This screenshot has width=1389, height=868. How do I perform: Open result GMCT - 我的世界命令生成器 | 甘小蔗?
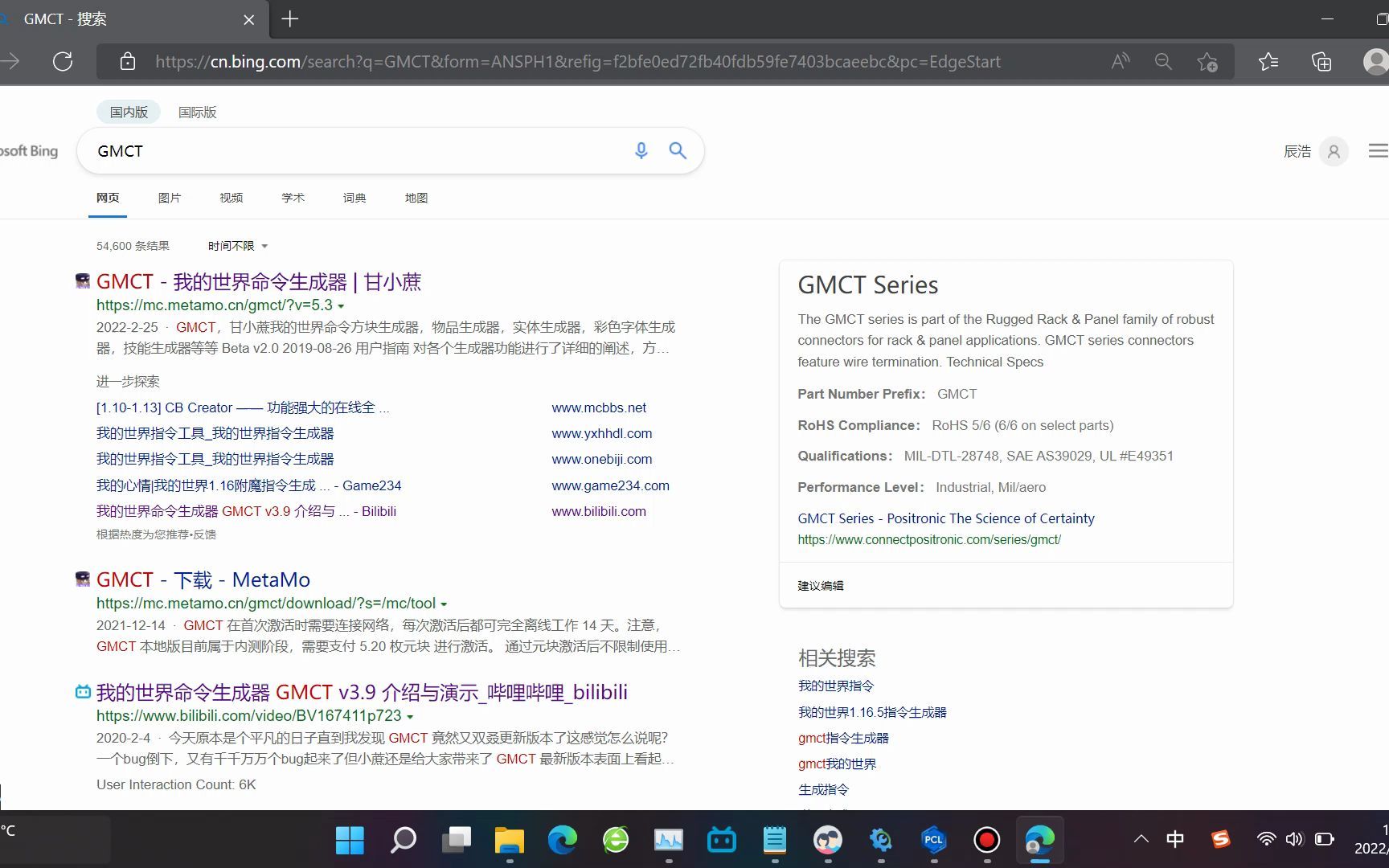coord(259,282)
